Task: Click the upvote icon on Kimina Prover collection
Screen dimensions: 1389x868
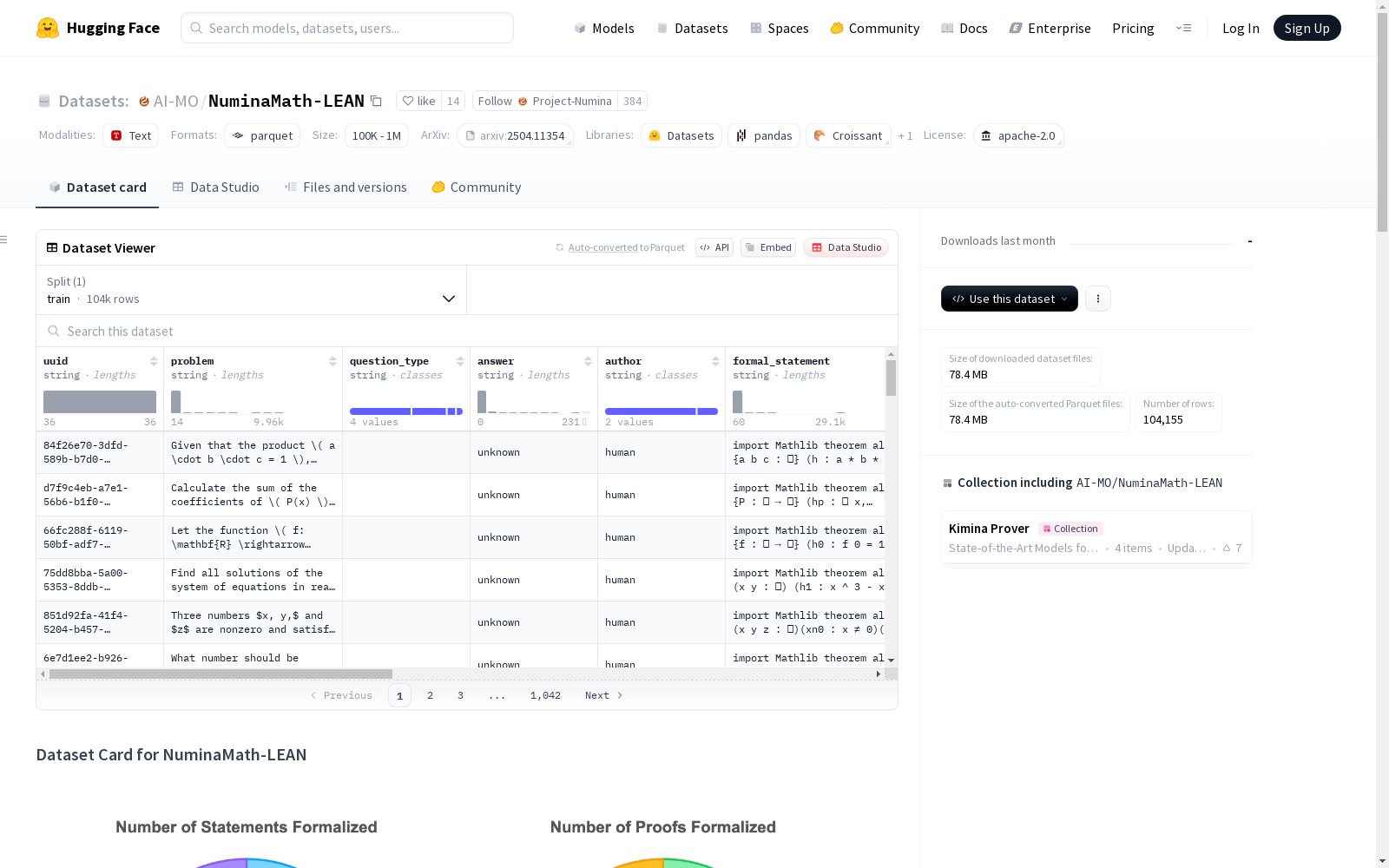Action: [x=1227, y=548]
